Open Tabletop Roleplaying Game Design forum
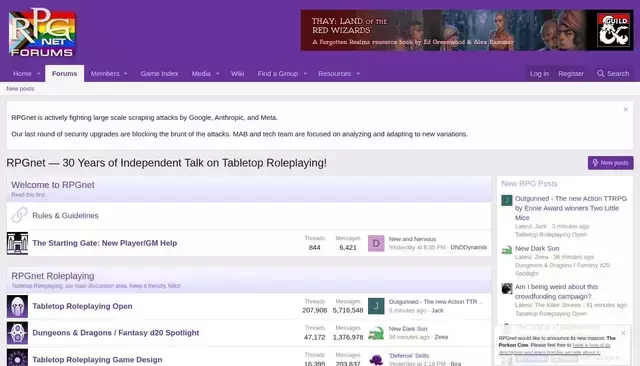 pos(97,360)
